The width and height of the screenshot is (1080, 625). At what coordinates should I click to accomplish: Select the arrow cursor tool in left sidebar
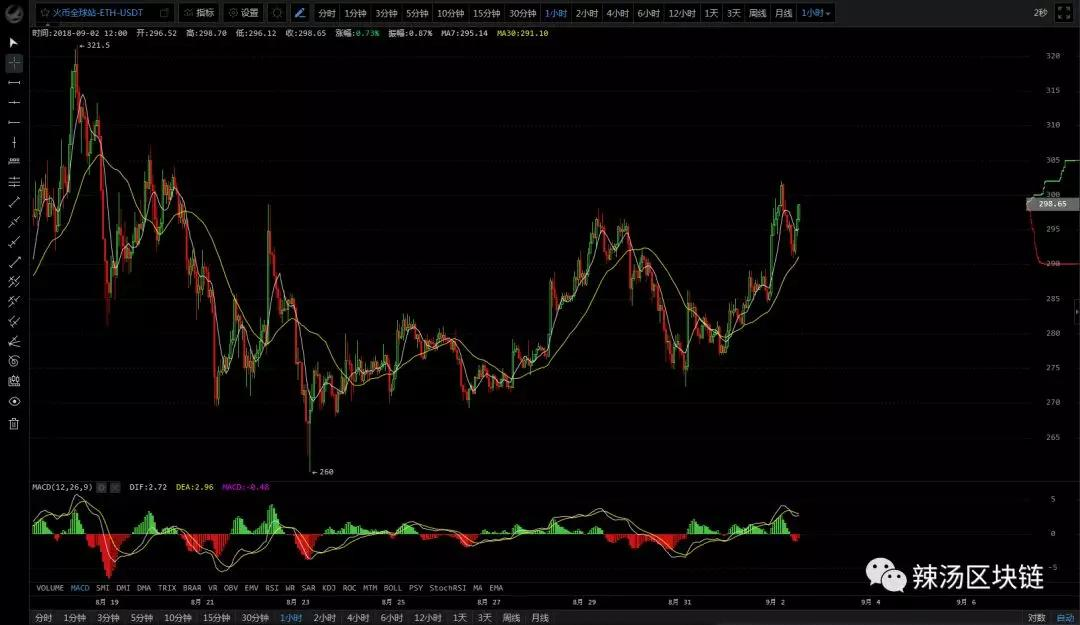pyautogui.click(x=14, y=42)
